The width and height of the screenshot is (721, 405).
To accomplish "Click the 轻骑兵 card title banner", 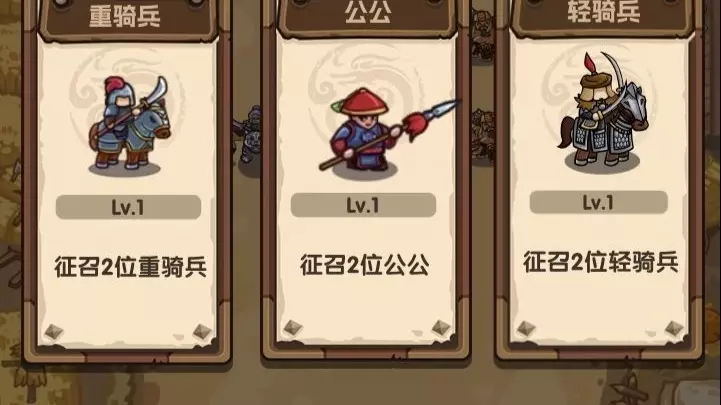I will (x=603, y=13).
